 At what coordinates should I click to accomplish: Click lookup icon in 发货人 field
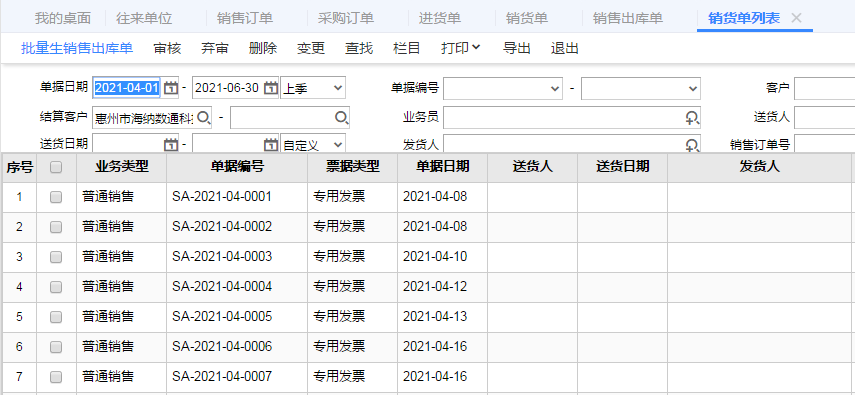click(692, 145)
